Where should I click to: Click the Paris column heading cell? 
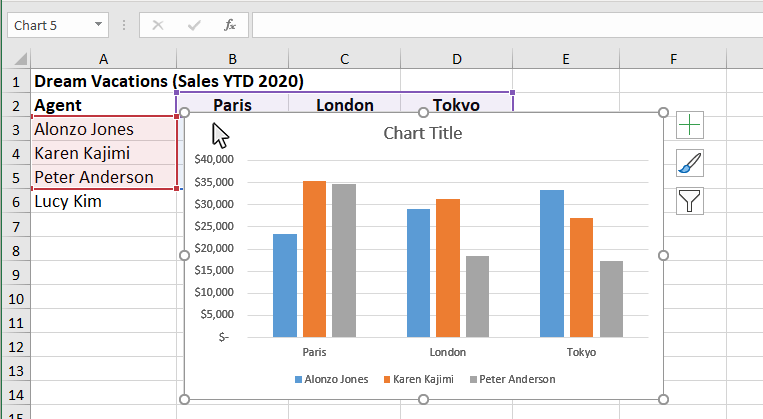click(x=232, y=104)
